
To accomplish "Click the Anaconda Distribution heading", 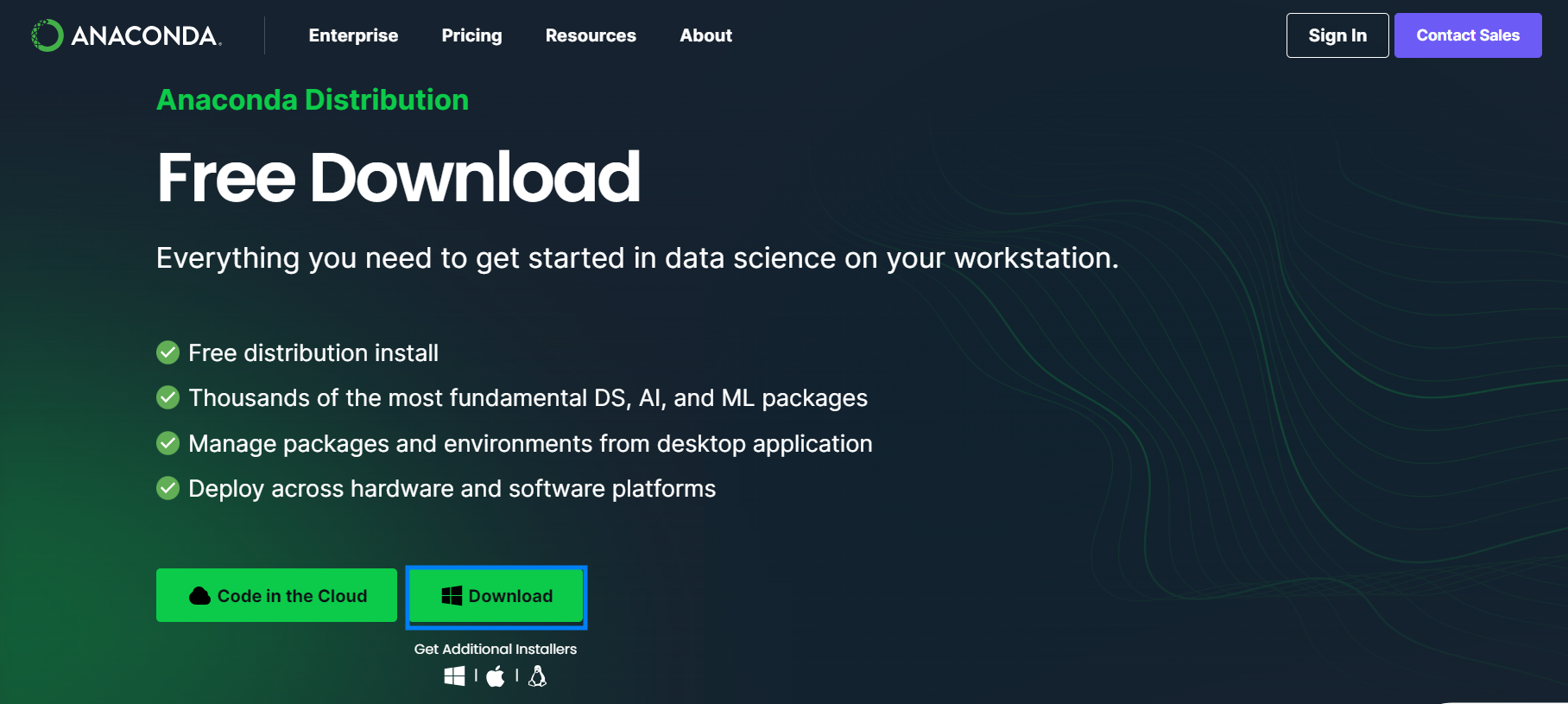I will coord(313,99).
